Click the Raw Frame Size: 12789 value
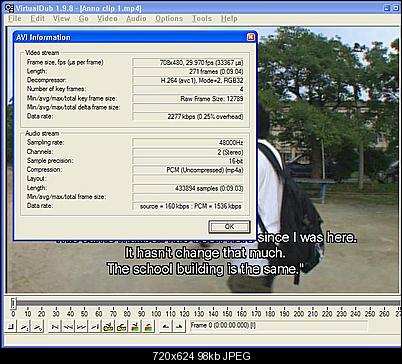402x364 pixels. (188, 99)
